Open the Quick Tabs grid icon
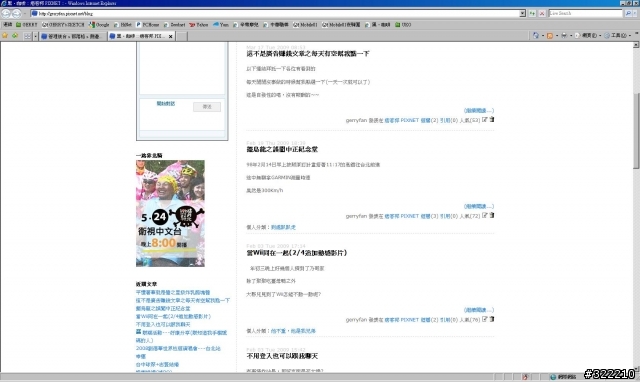The height and width of the screenshot is (382, 640). [x=27, y=36]
